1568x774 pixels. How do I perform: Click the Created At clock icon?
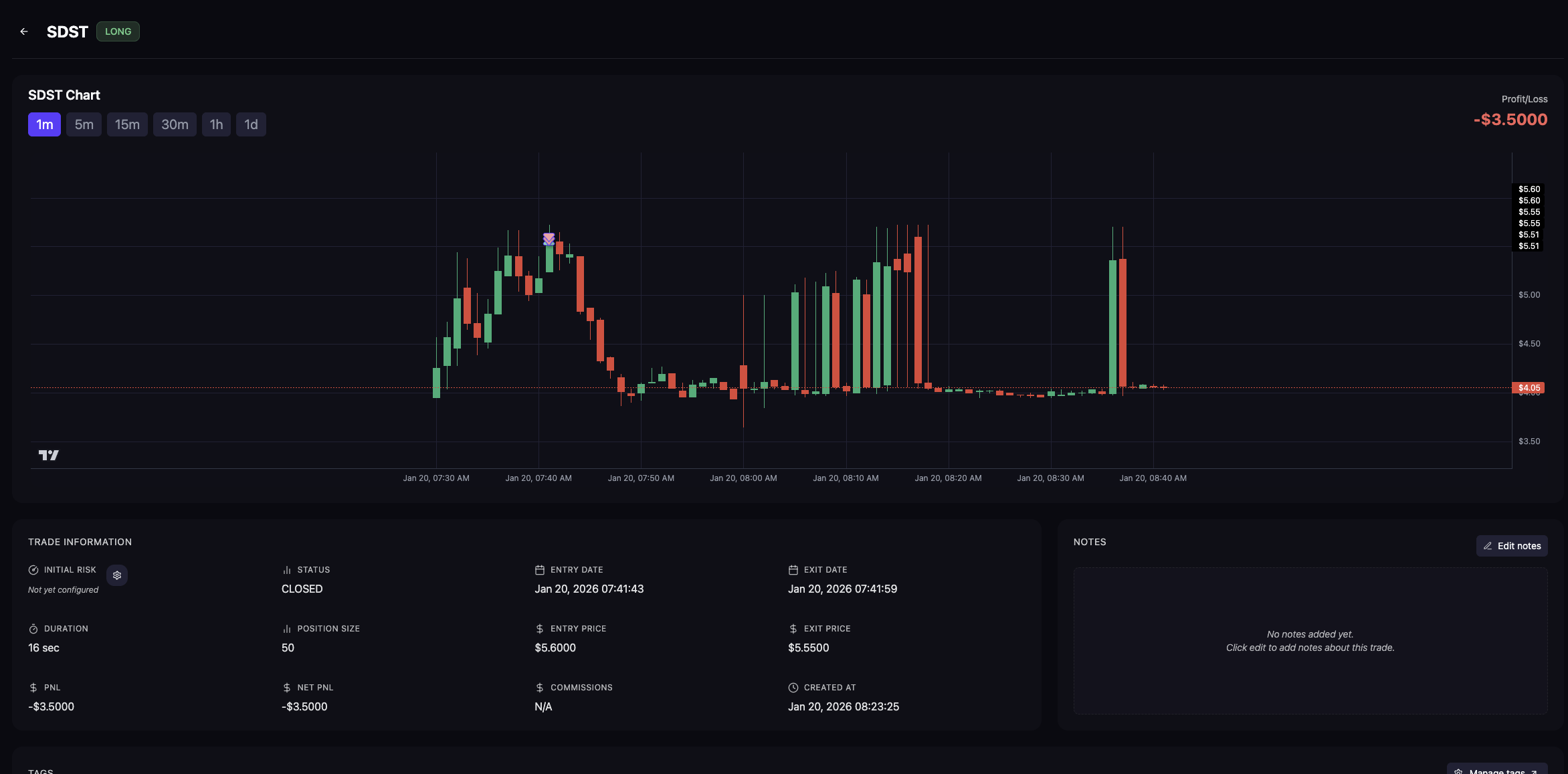[x=793, y=688]
